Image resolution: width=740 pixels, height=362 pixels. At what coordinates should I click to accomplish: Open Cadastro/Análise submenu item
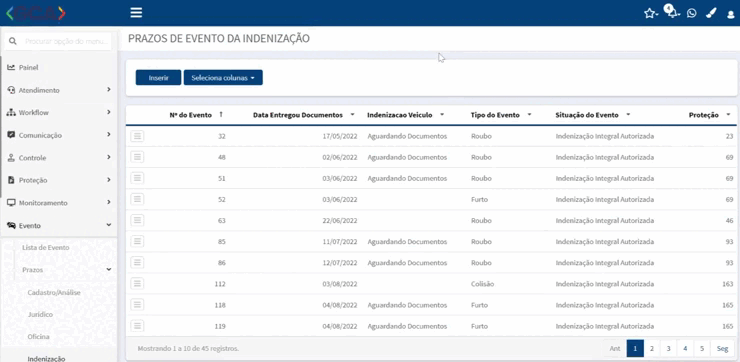54,293
